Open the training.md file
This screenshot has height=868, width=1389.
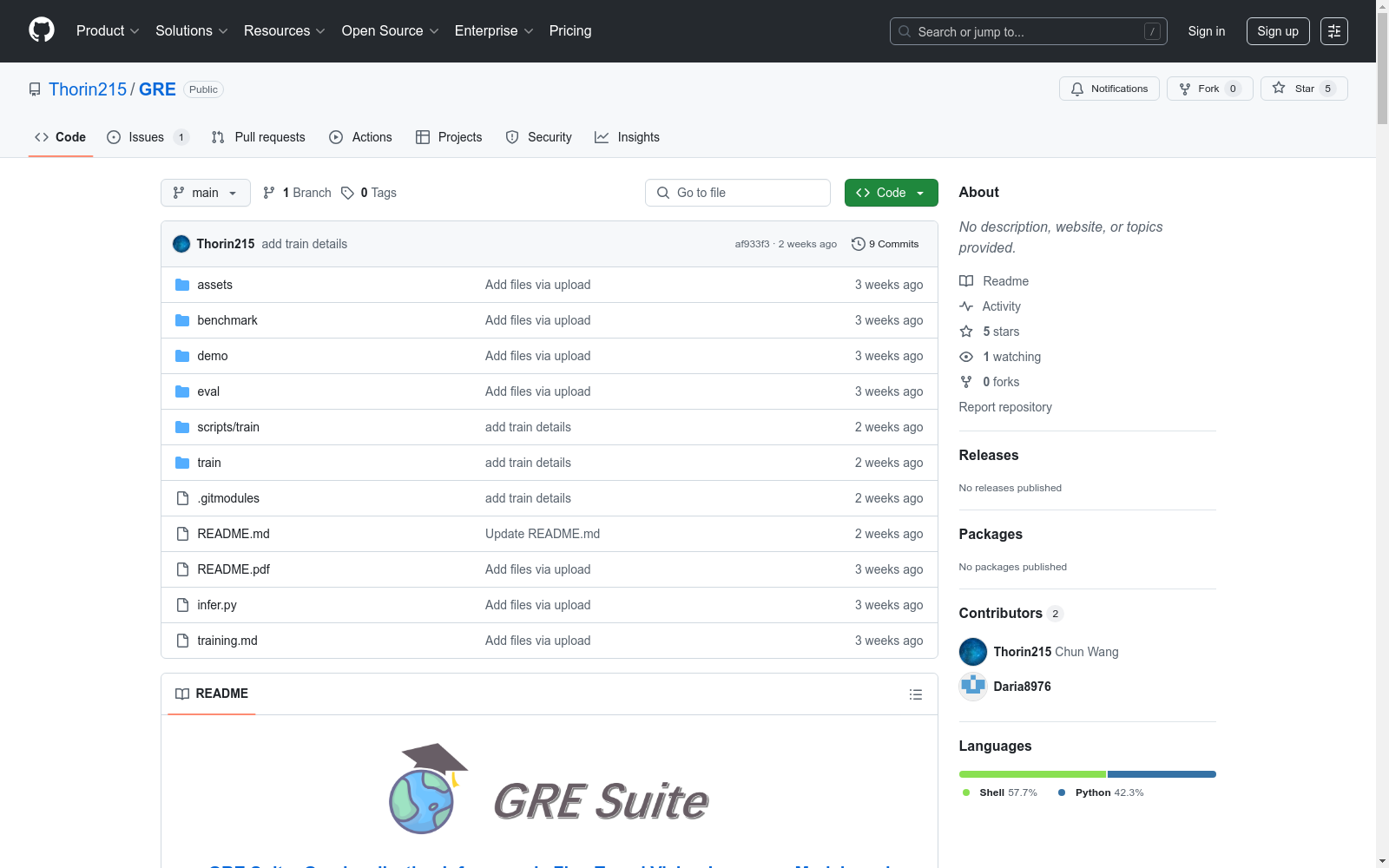227,641
